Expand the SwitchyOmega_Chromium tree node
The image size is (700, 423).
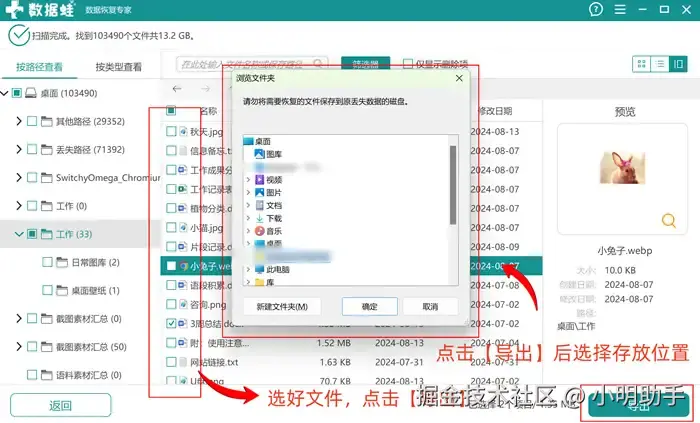point(19,178)
